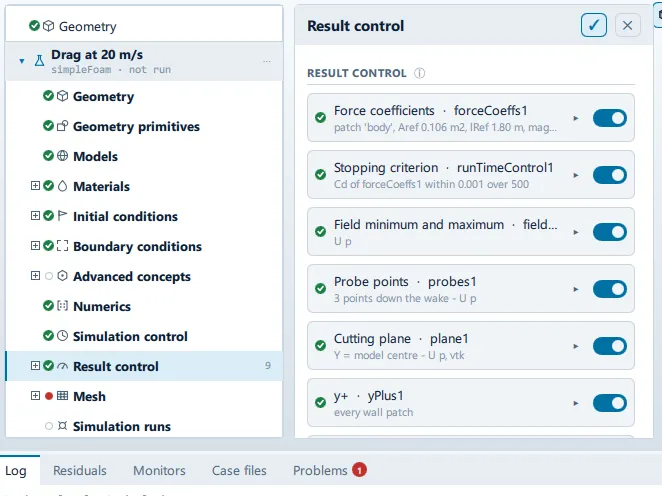Click the flag icon for Initial conditions
This screenshot has width=662, height=496.
coord(62,216)
